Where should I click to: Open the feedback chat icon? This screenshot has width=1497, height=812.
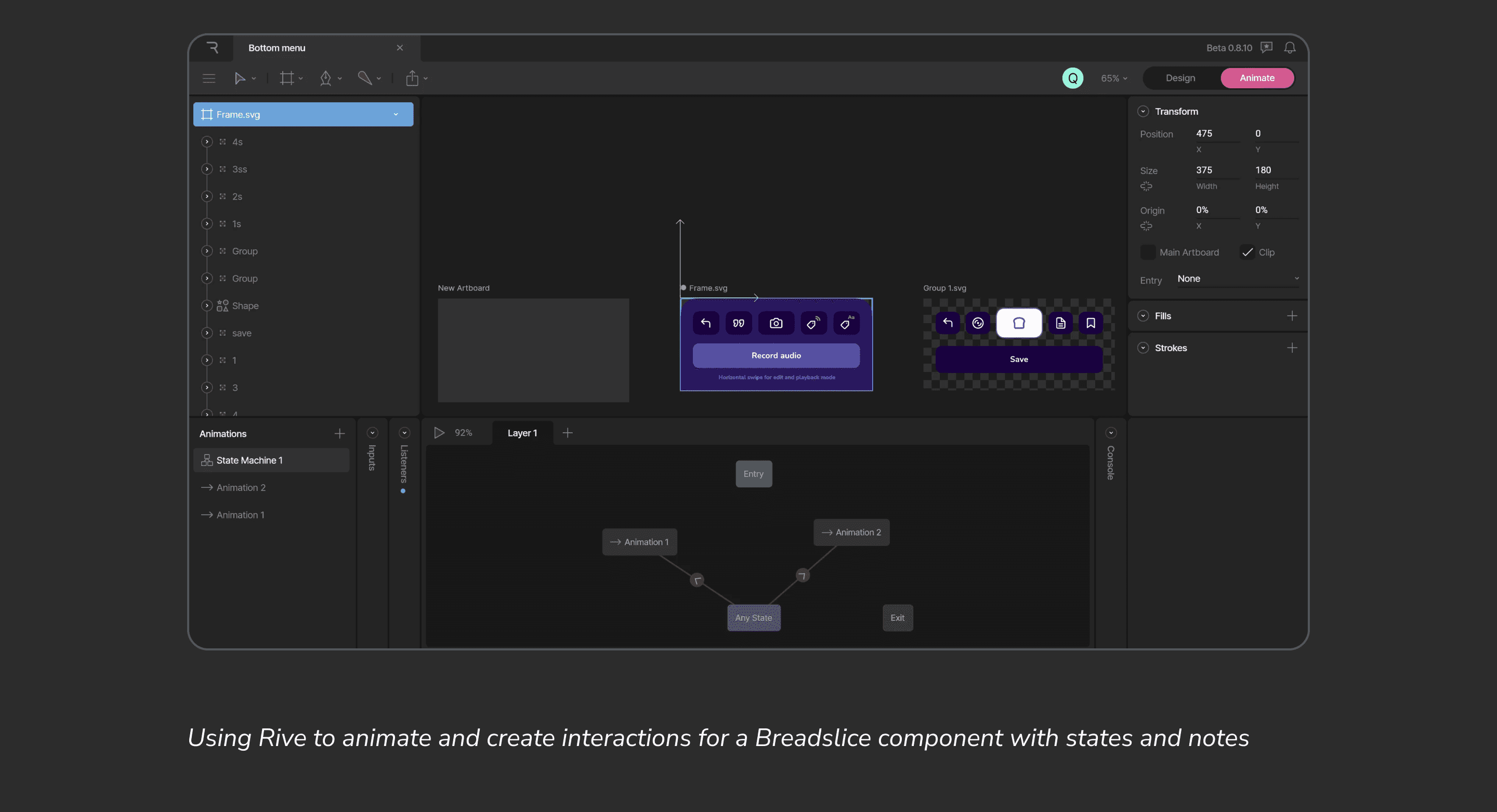[x=1266, y=48]
